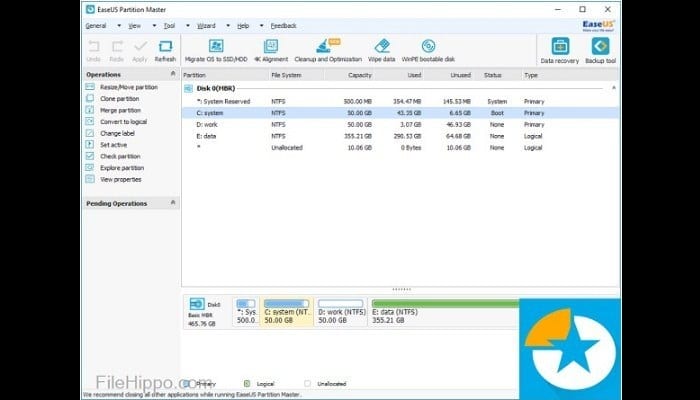Viewport: 700px width, 400px height.
Task: Click the Convert to logical link
Action: pos(124,122)
